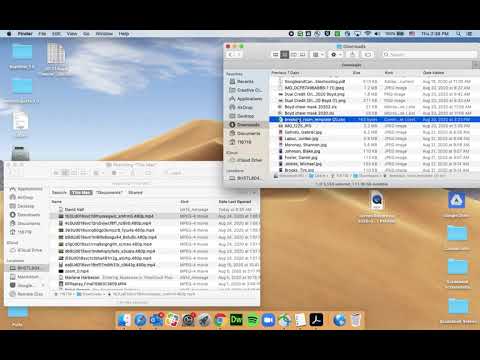The width and height of the screenshot is (480, 360).
Task: Open AirDrop in the Downloads window sidebar
Action: [244, 107]
